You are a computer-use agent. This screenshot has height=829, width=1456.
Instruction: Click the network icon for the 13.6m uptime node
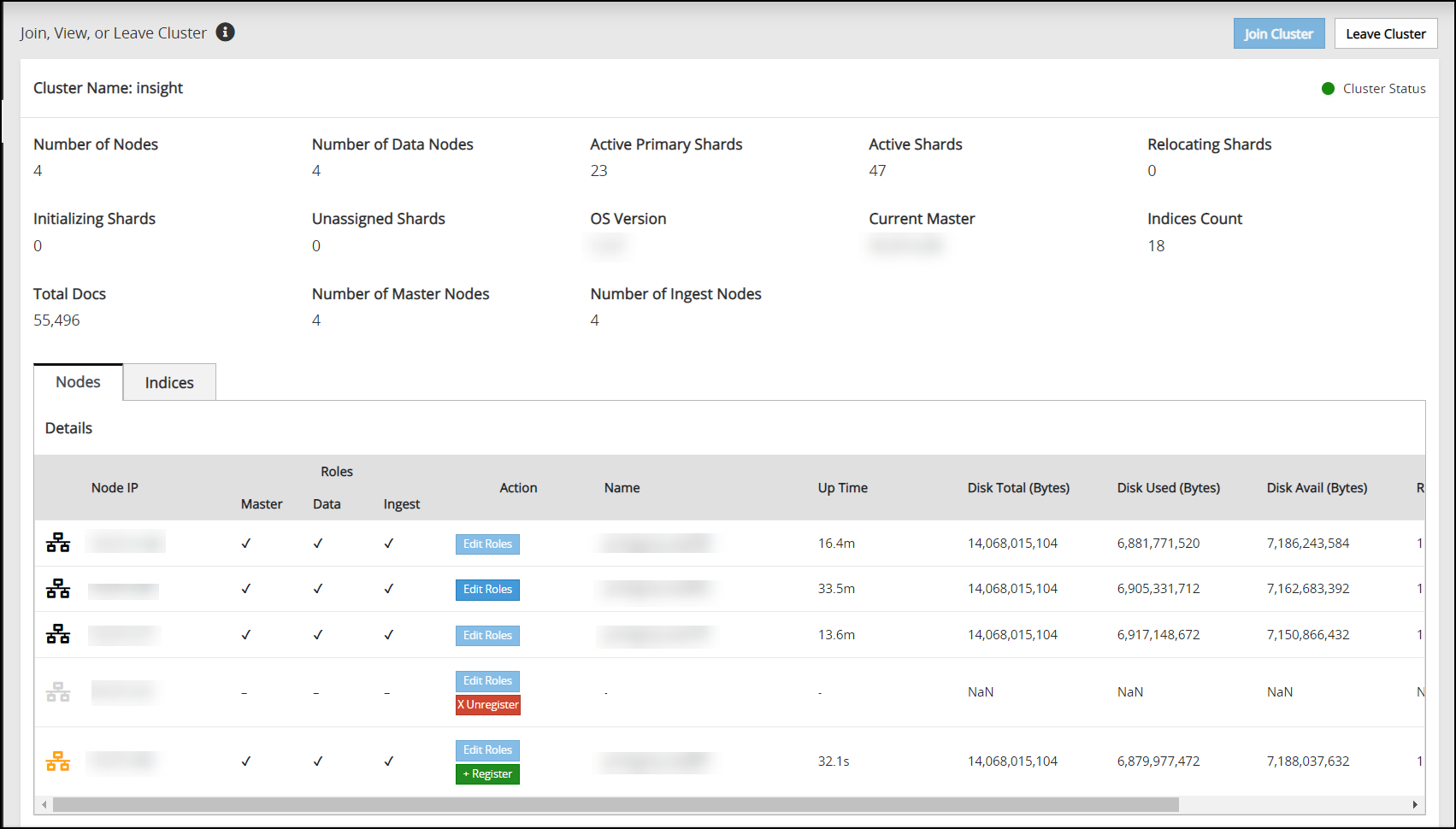pos(58,634)
